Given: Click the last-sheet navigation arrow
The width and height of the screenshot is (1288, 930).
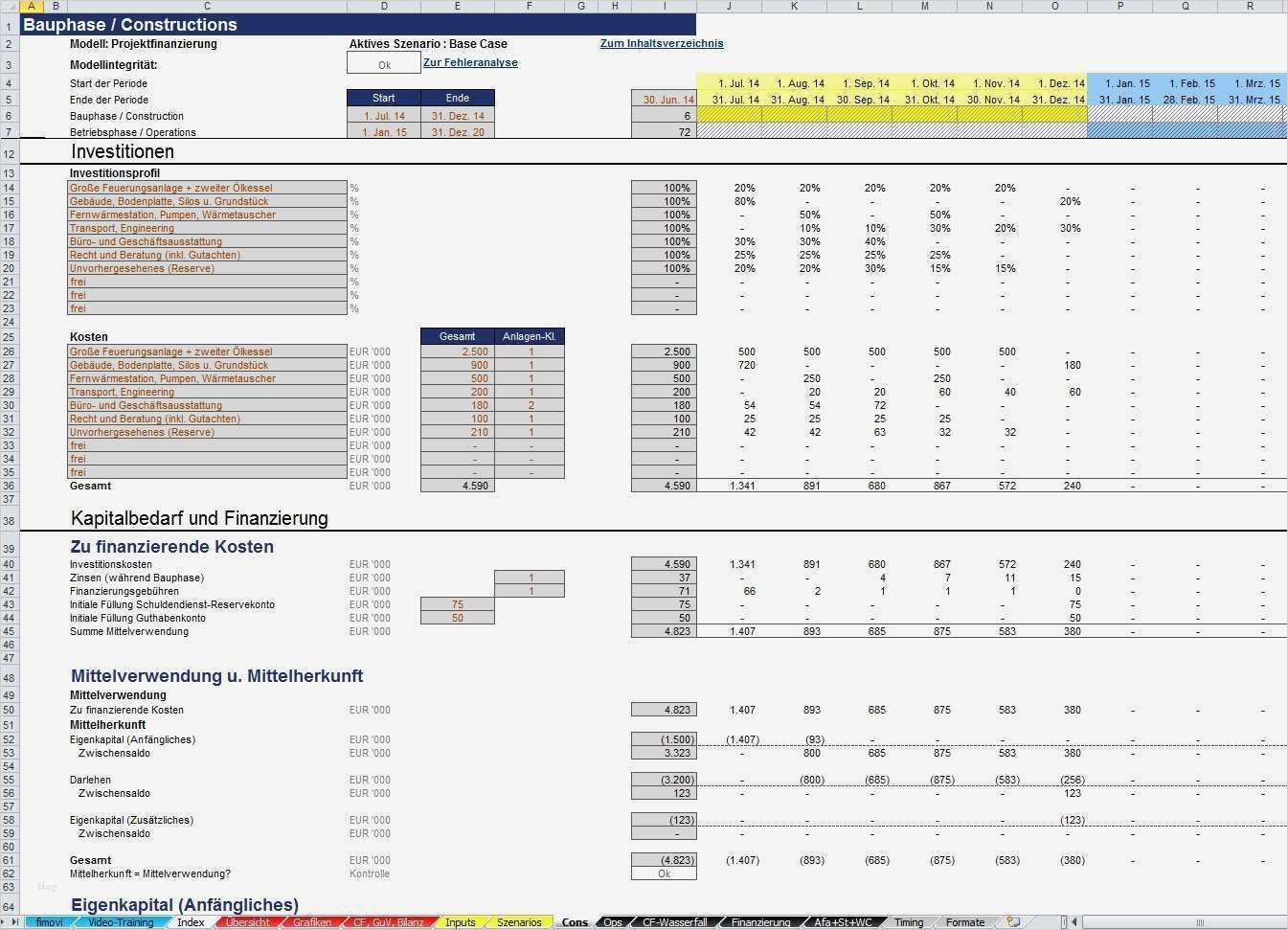Looking at the screenshot, I should point(15,920).
